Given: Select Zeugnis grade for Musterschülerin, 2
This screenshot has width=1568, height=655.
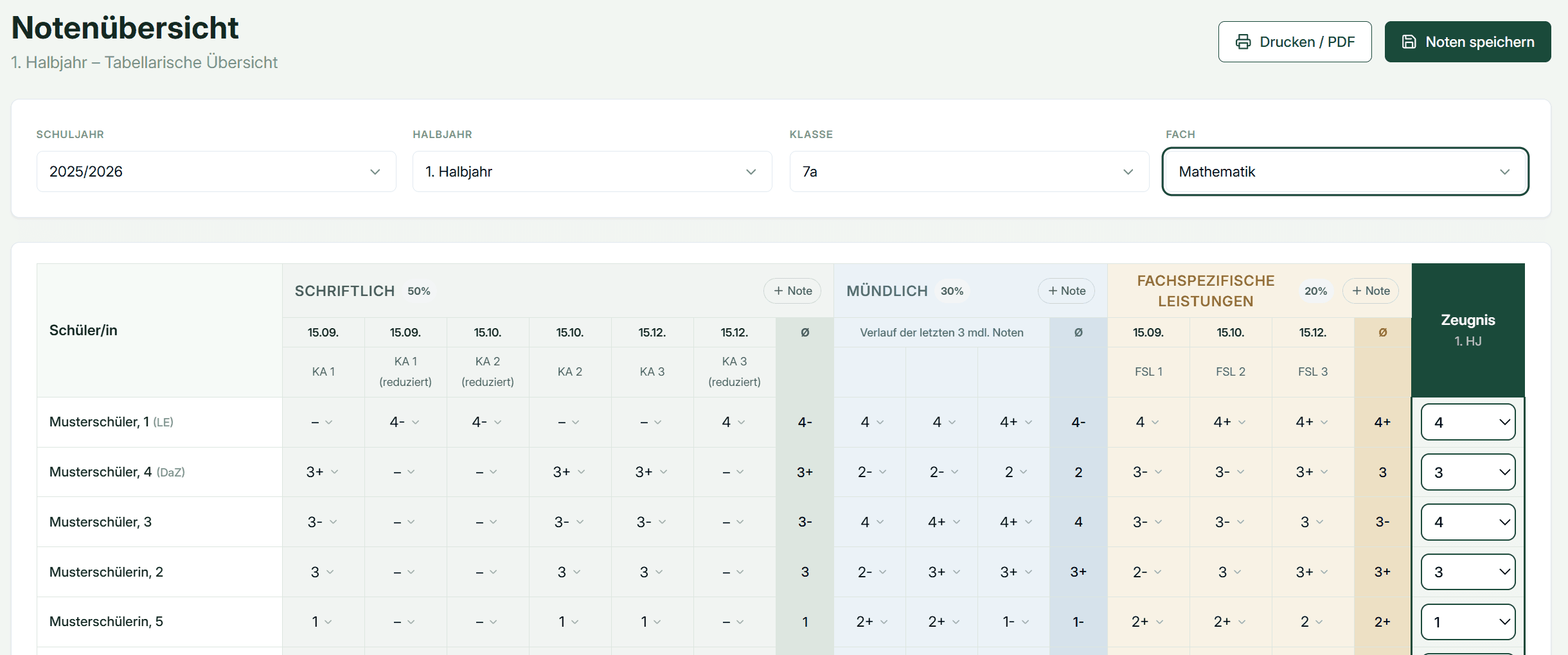Looking at the screenshot, I should click(x=1468, y=572).
